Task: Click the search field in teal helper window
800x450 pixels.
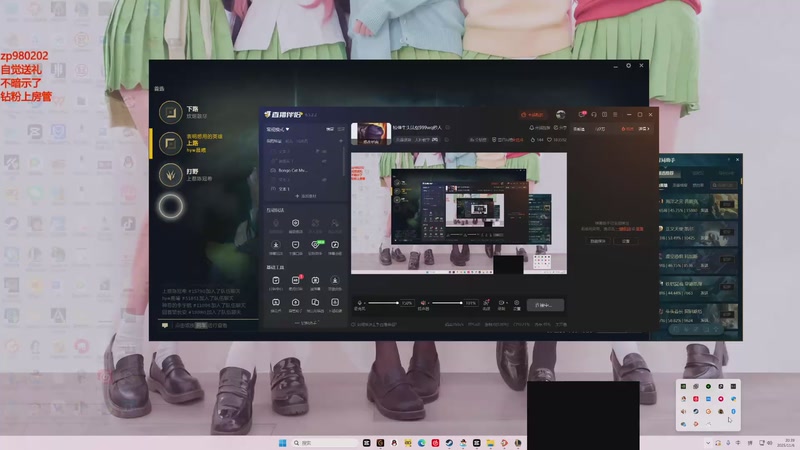Action: pyautogui.click(x=723, y=185)
